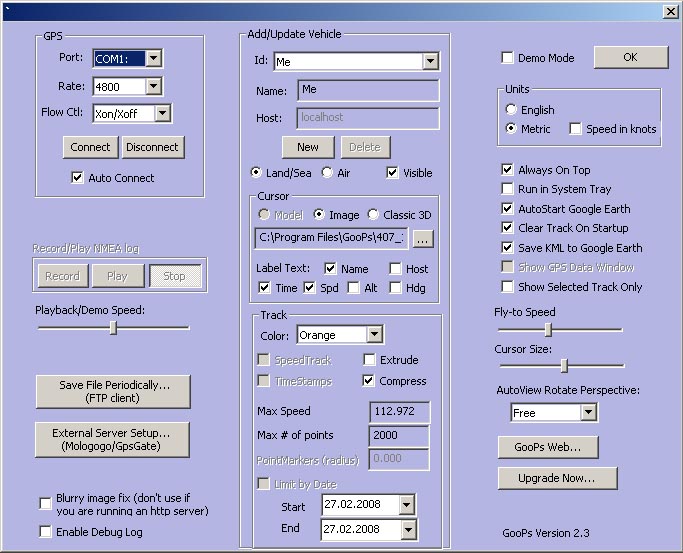Viewport: 683px width, 553px height.
Task: Select the Image cursor option
Action: pyautogui.click(x=319, y=214)
